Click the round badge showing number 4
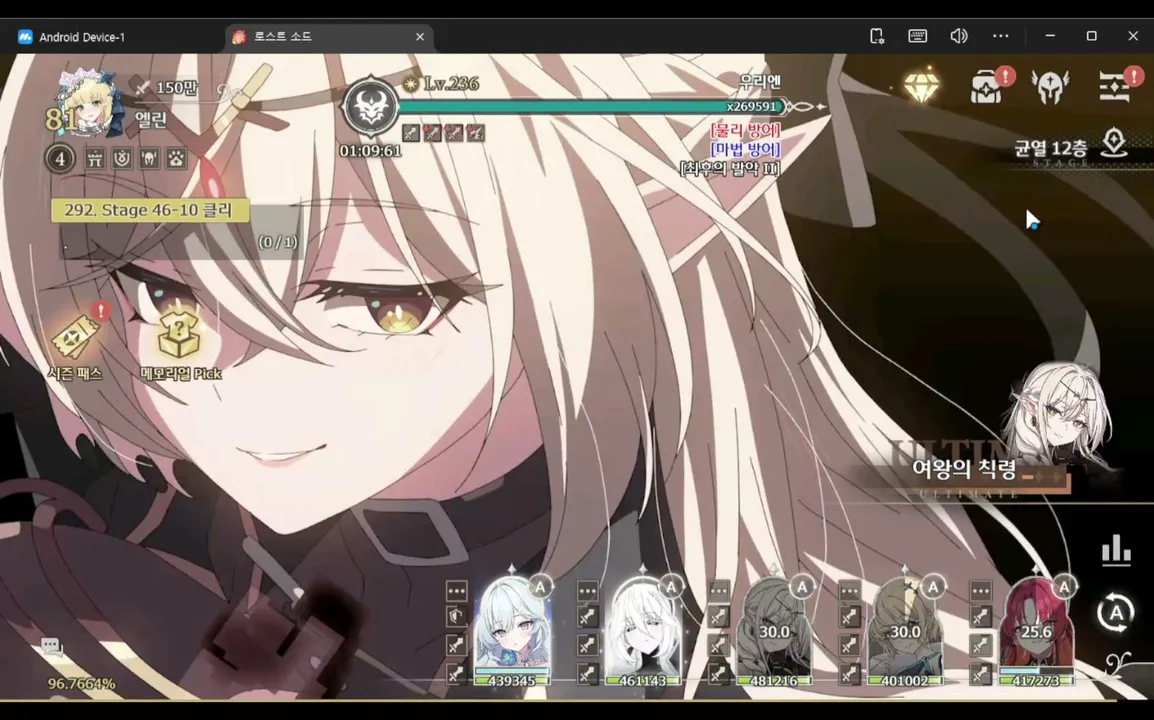Screen dimensions: 1154x720 click(x=60, y=158)
